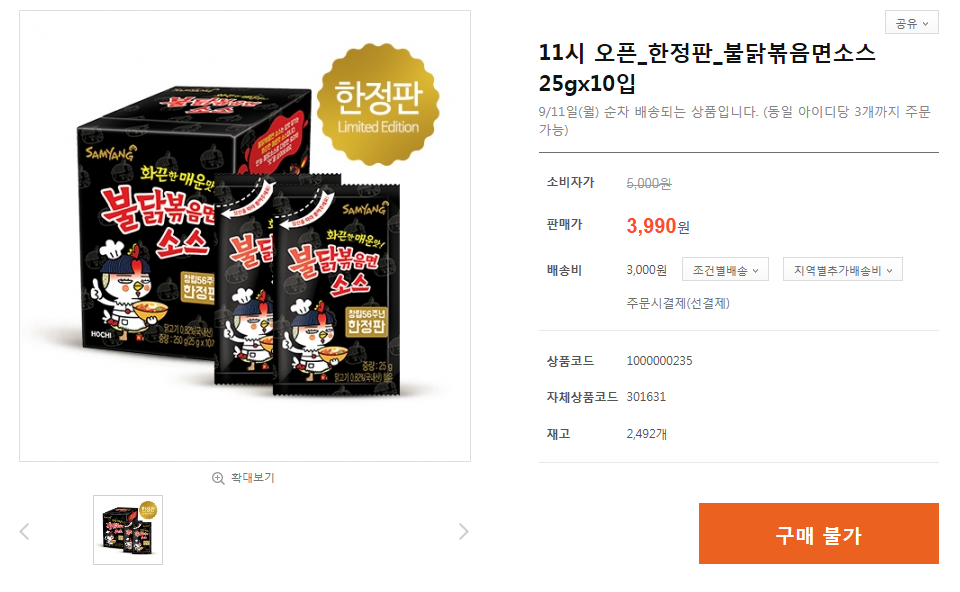Click the 확대보기 enlarge view link

(x=253, y=478)
